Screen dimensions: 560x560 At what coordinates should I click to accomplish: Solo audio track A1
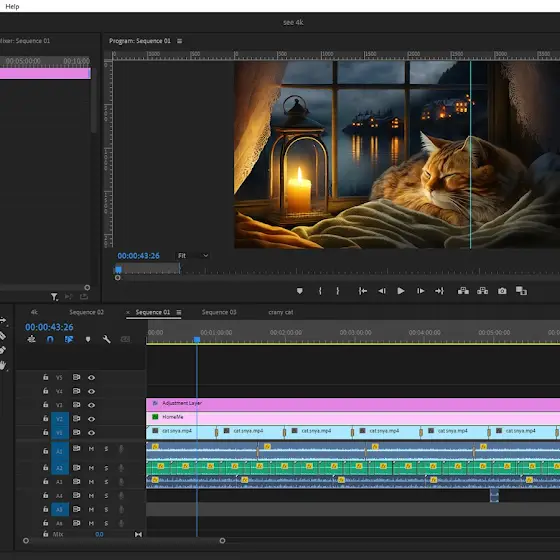pyautogui.click(x=106, y=449)
